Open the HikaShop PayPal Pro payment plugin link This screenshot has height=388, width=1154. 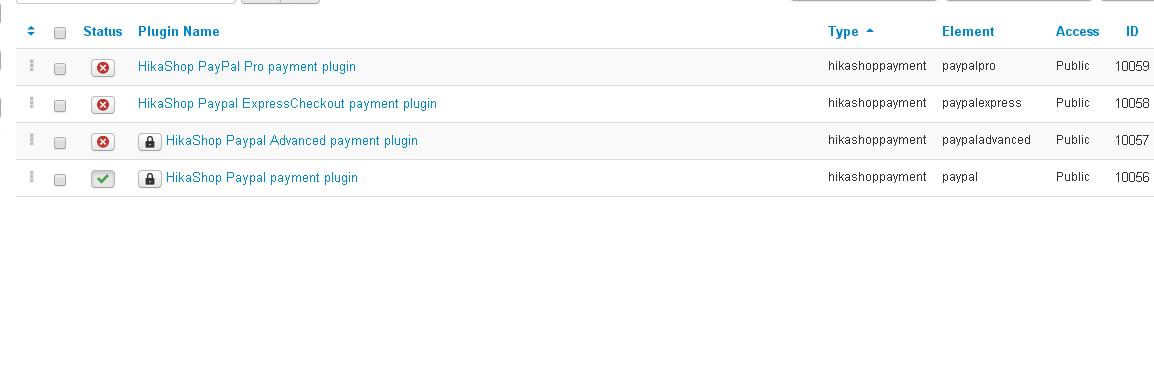click(247, 66)
